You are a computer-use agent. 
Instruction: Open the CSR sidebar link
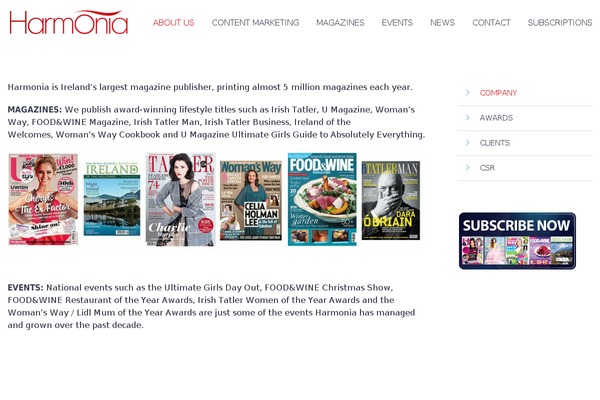pyautogui.click(x=487, y=168)
